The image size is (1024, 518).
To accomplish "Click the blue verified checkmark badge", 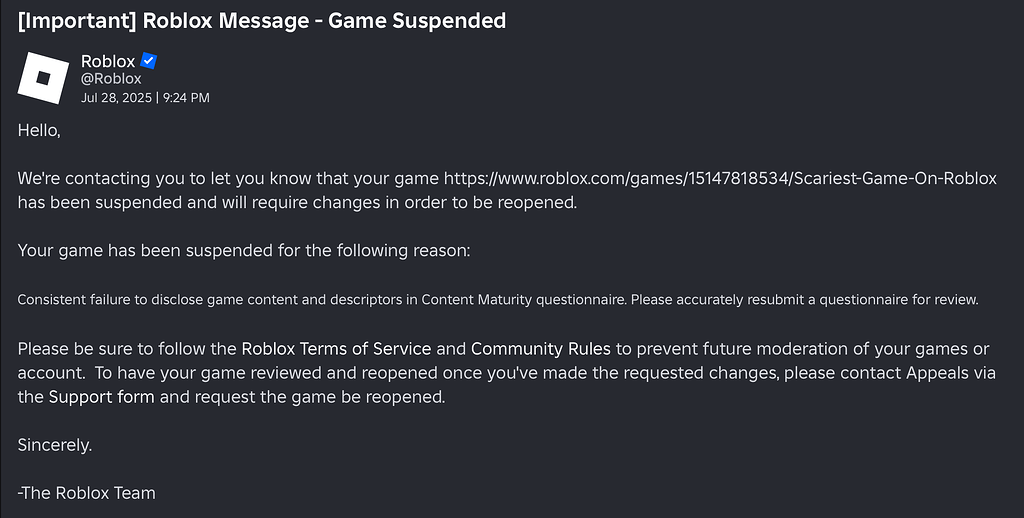I will pos(149,61).
